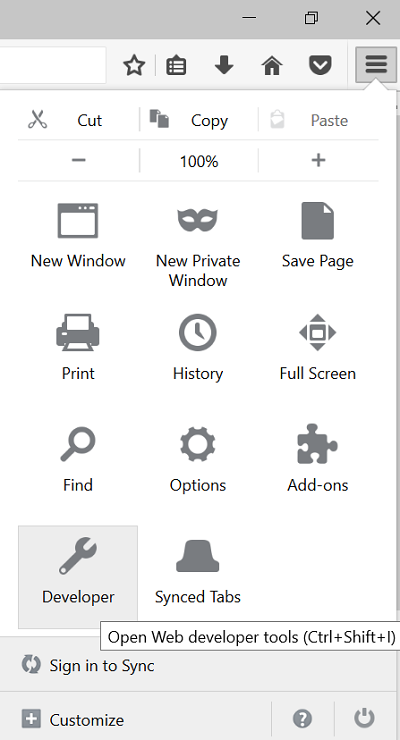Open a New Private Window
This screenshot has height=740, width=400.
pyautogui.click(x=198, y=246)
